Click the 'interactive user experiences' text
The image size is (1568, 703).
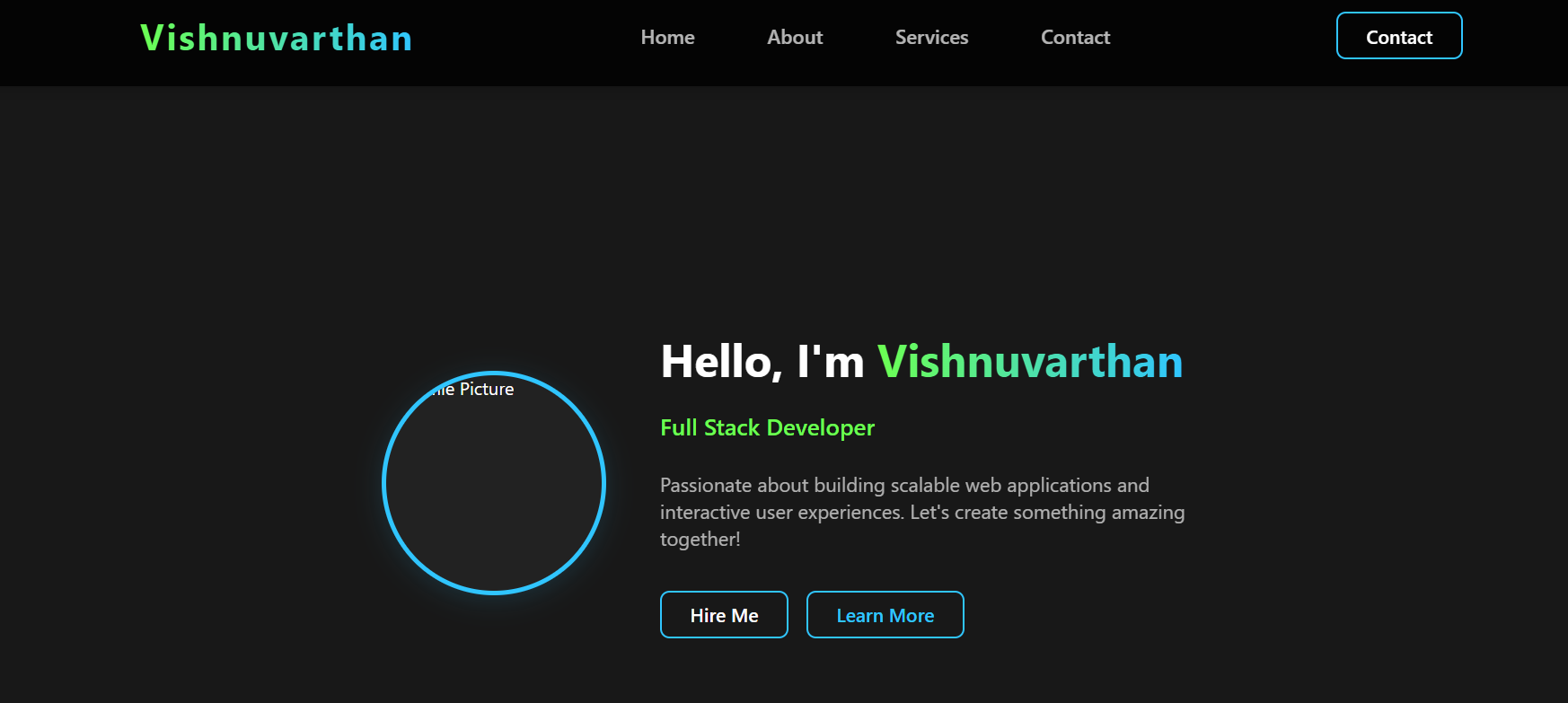coord(781,513)
